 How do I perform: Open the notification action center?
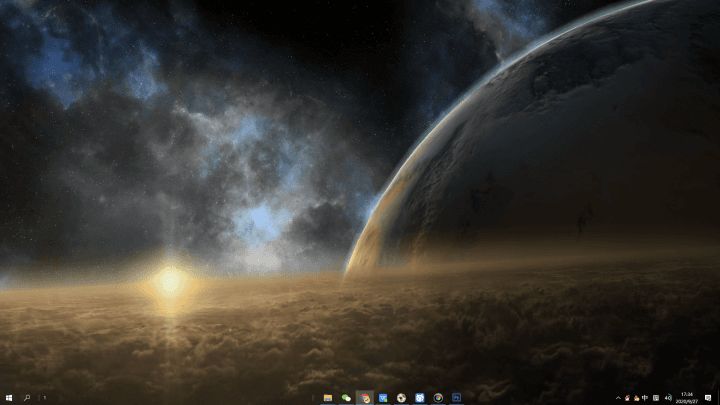[x=708, y=398]
